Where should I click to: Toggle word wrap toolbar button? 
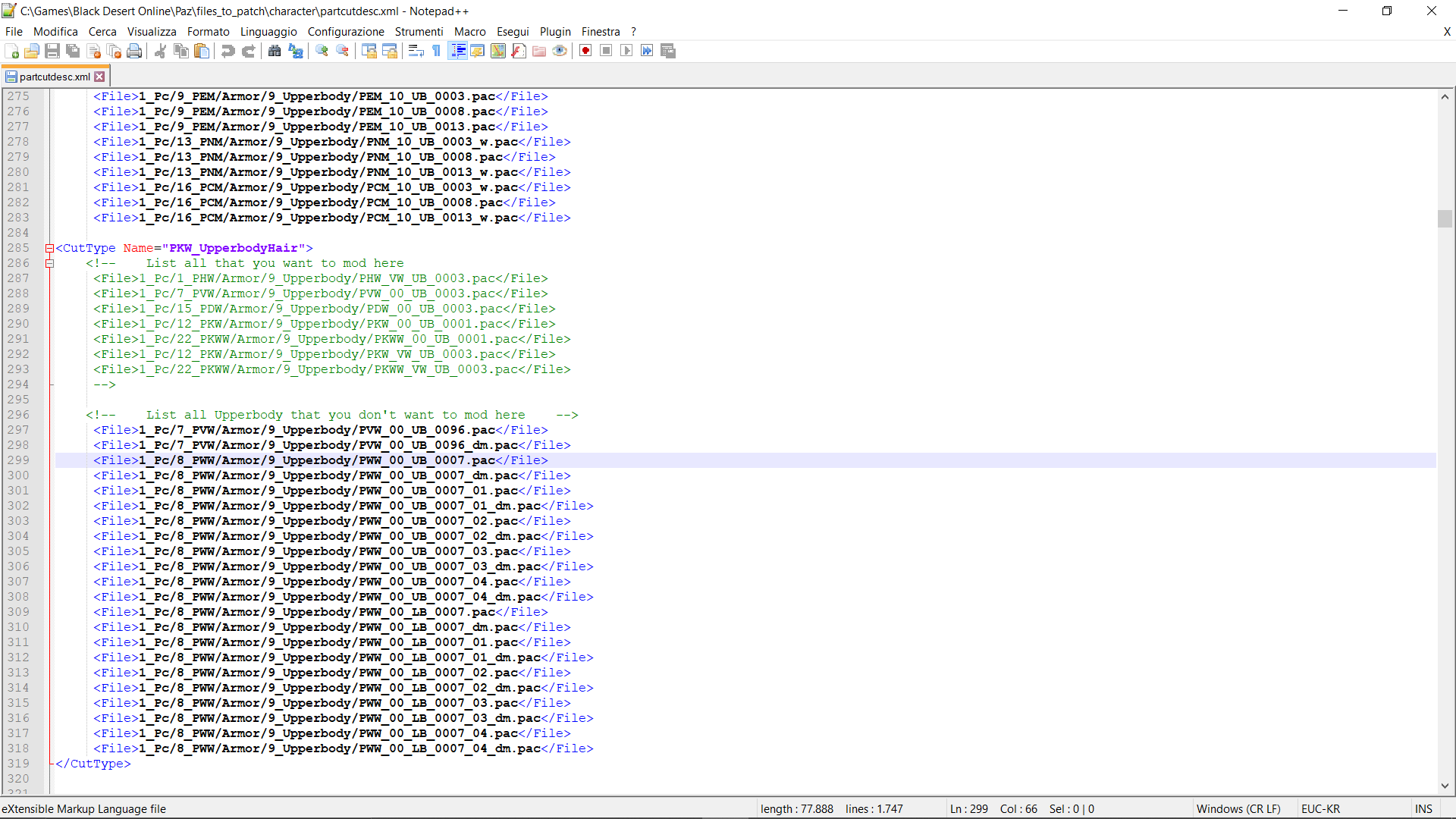point(416,51)
